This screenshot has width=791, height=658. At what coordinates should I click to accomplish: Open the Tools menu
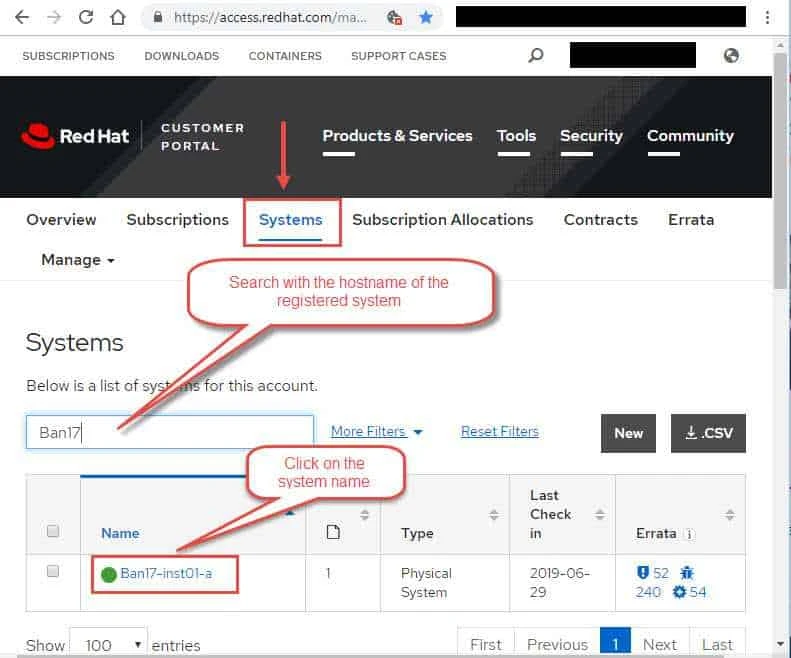(516, 136)
